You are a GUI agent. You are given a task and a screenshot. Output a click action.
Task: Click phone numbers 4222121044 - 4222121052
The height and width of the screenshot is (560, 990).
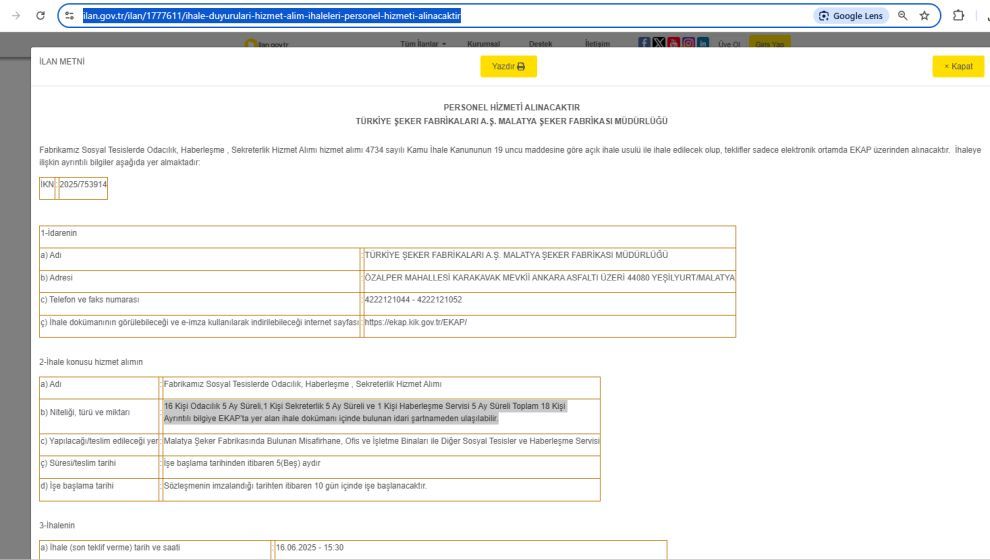413,300
